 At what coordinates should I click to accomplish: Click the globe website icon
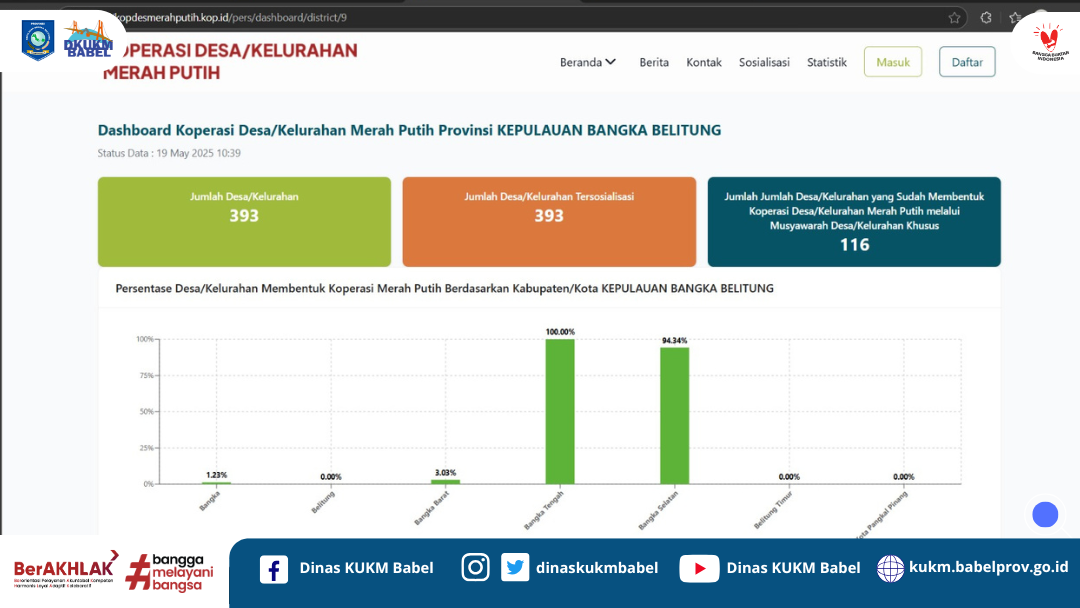tap(890, 568)
